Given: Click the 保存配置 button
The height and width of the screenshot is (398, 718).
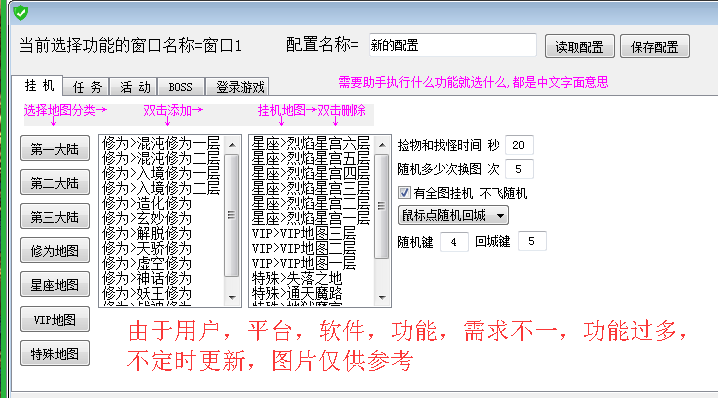Looking at the screenshot, I should (654, 47).
